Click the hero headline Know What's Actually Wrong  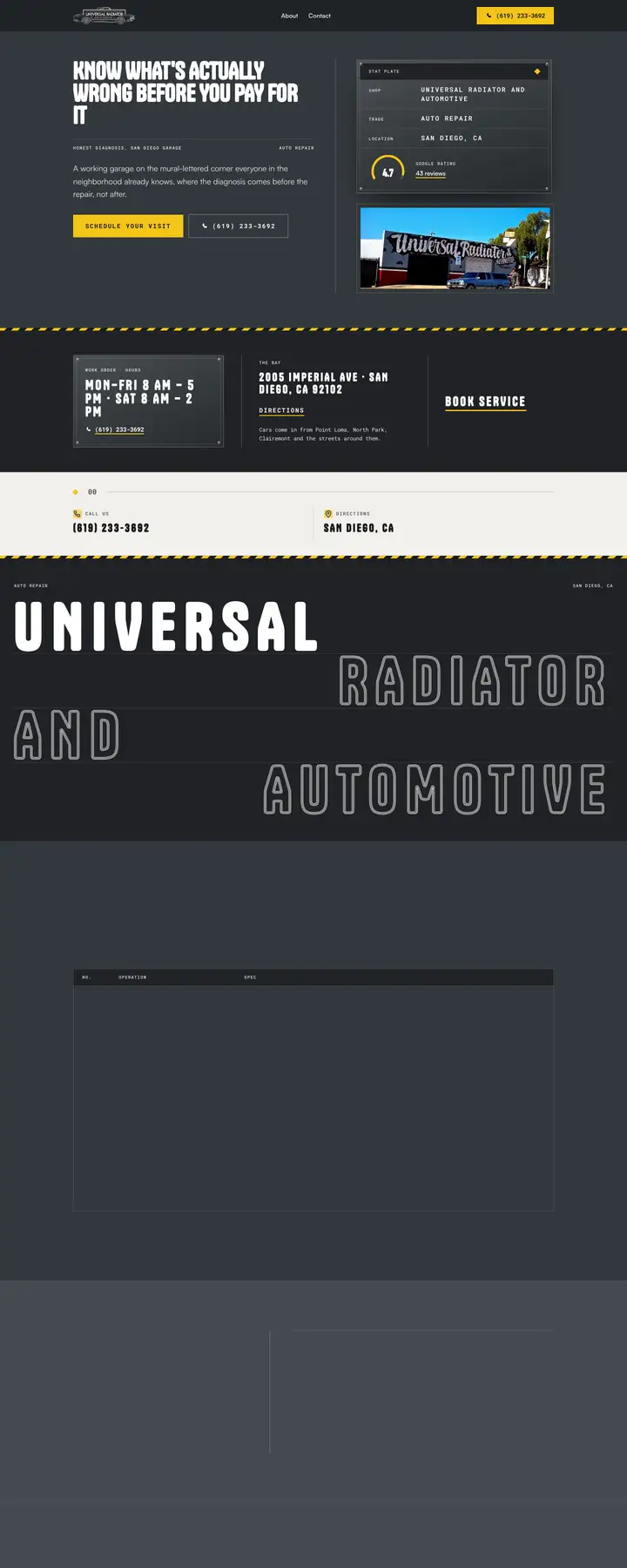coord(185,93)
